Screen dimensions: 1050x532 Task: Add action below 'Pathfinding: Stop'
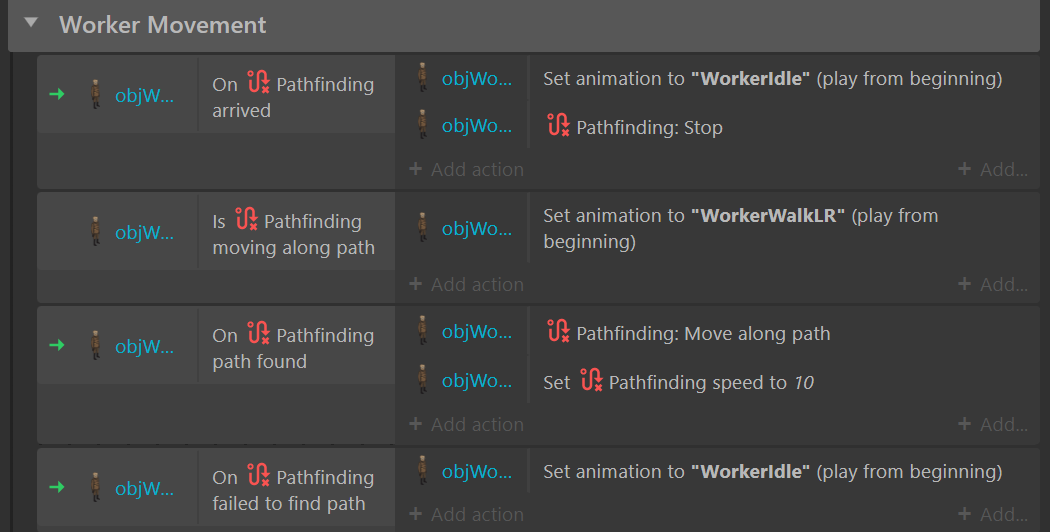point(467,170)
